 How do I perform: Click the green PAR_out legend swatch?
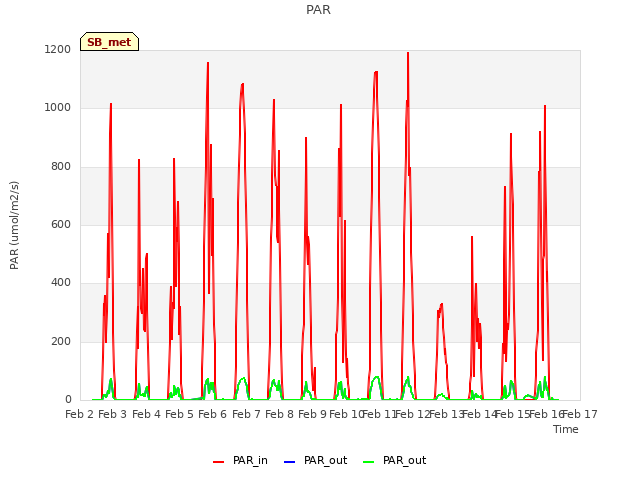tap(368, 462)
